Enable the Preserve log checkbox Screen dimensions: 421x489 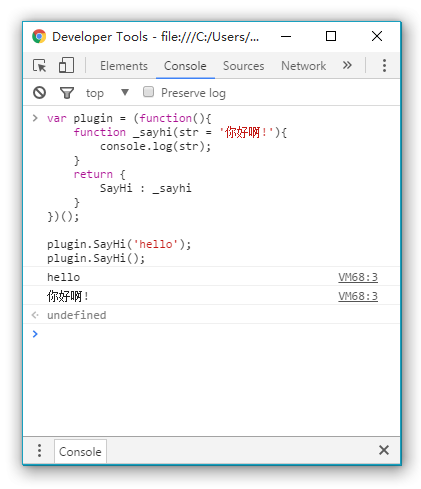(148, 92)
